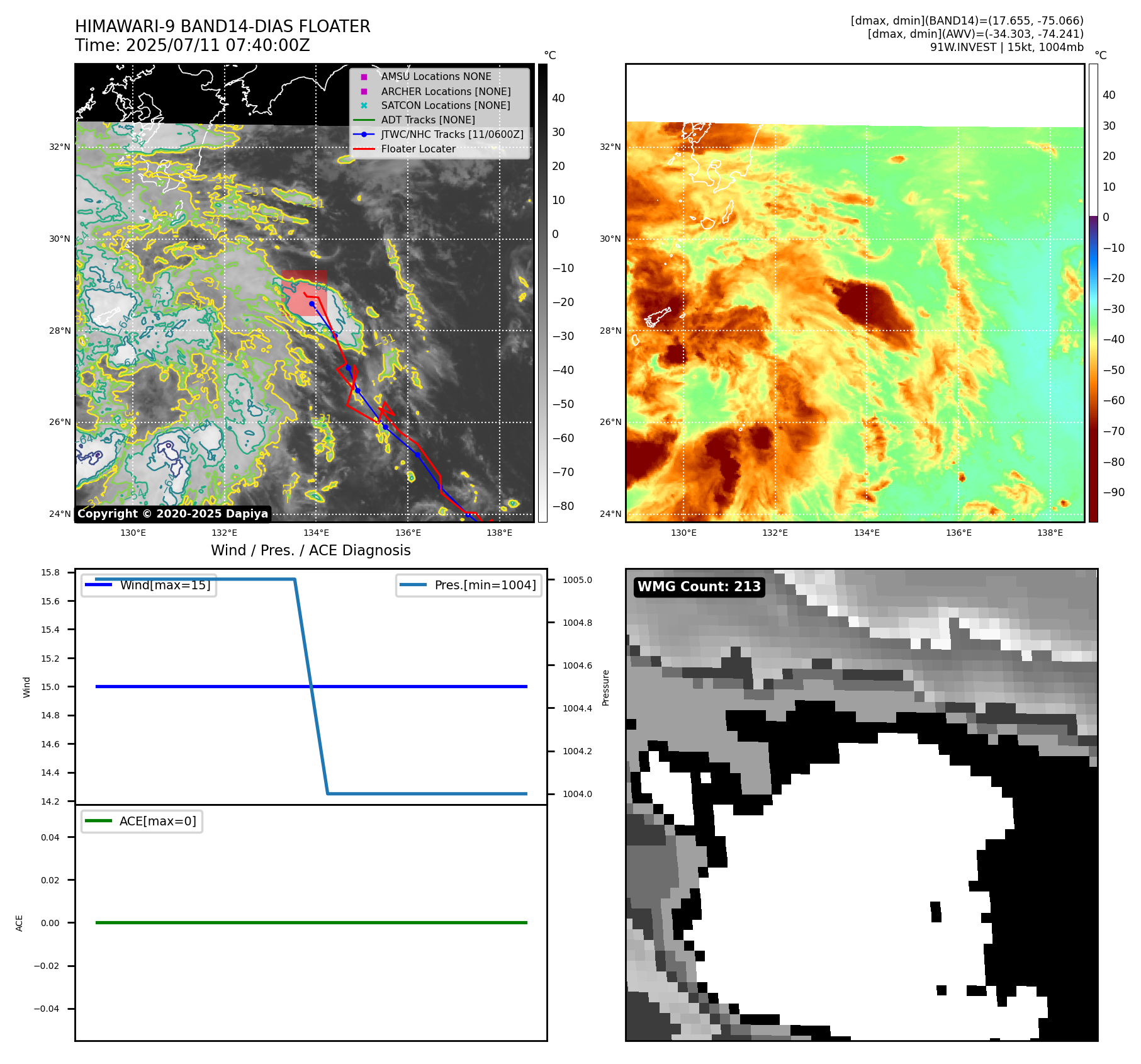Click '32°N' latitude label of grayscale map

(x=60, y=147)
